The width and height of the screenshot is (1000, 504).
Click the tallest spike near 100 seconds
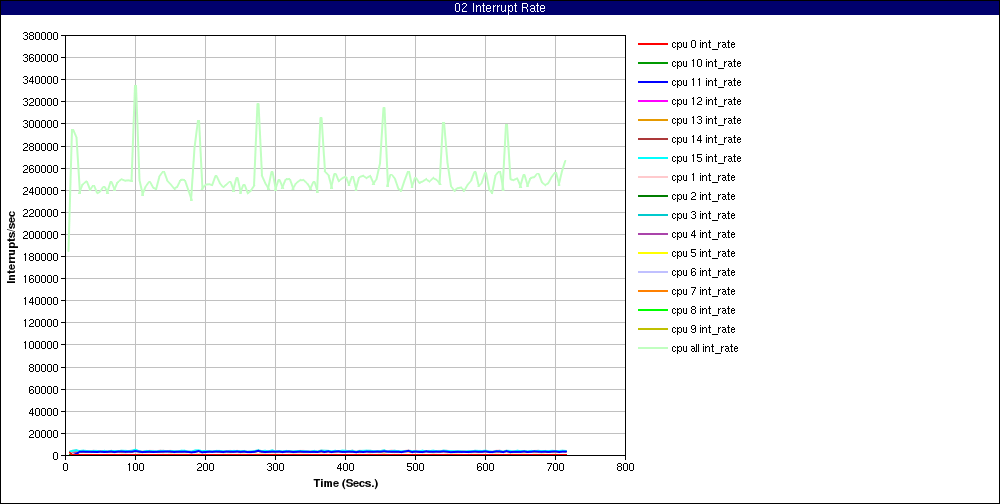135,85
